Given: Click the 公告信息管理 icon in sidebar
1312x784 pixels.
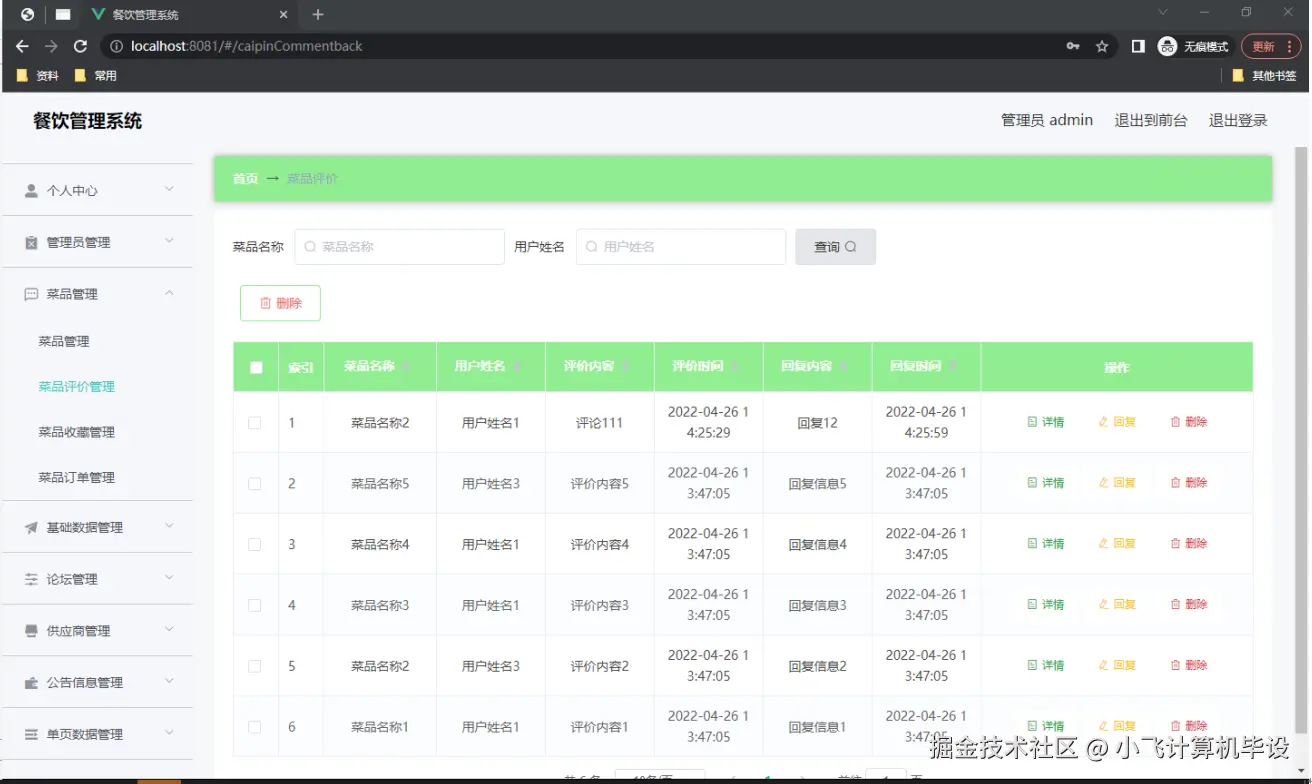Looking at the screenshot, I should point(31,683).
